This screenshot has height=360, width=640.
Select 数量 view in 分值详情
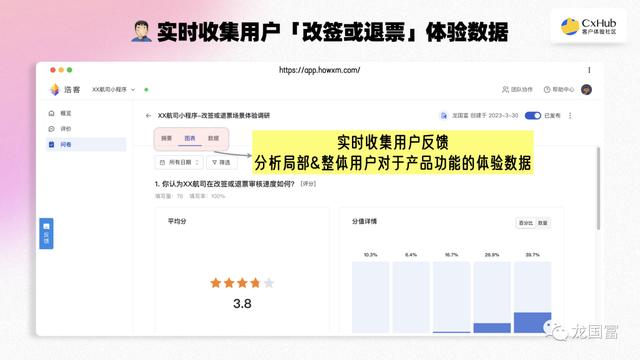[542, 223]
